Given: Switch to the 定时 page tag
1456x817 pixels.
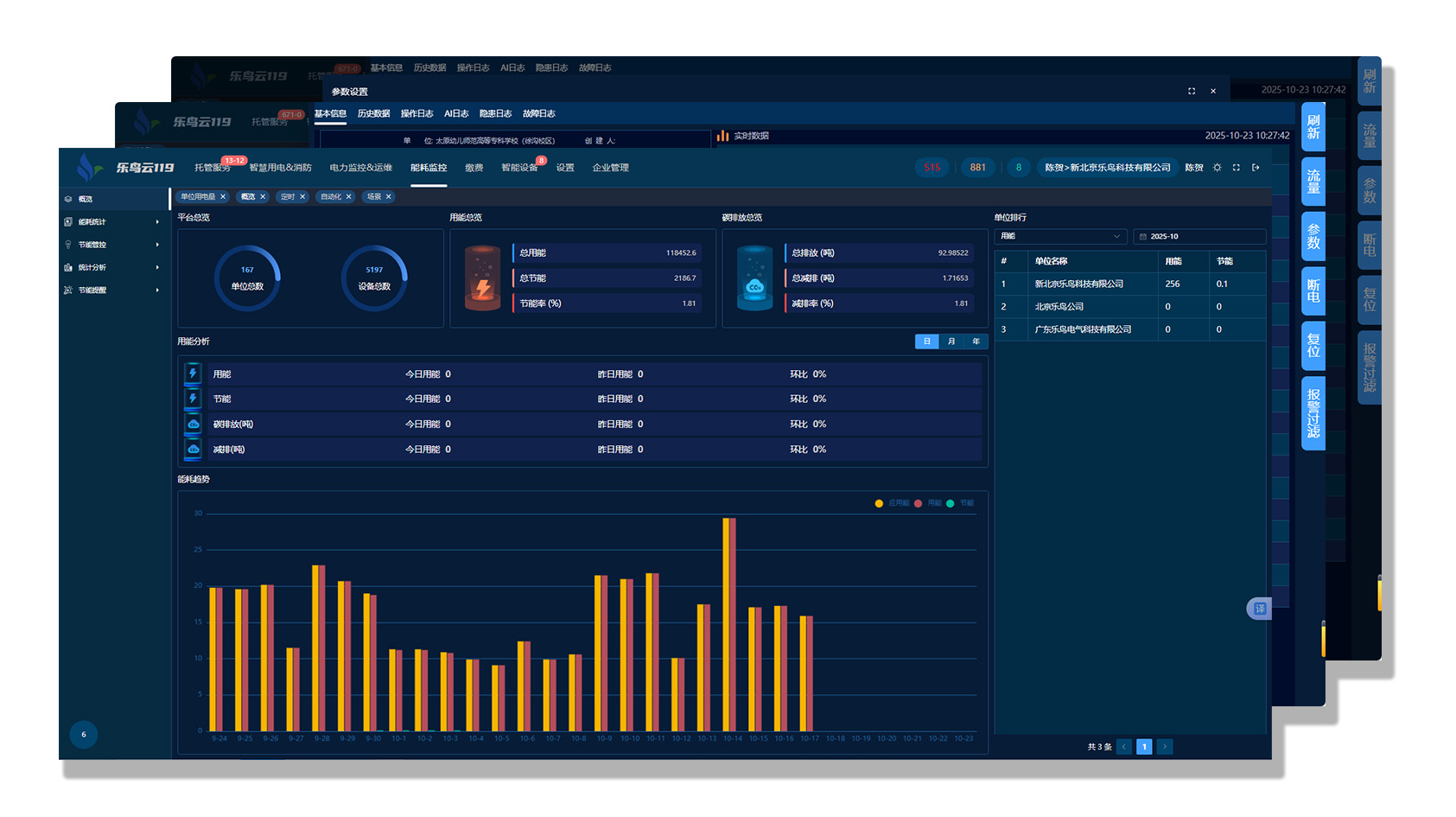Looking at the screenshot, I should [x=288, y=197].
